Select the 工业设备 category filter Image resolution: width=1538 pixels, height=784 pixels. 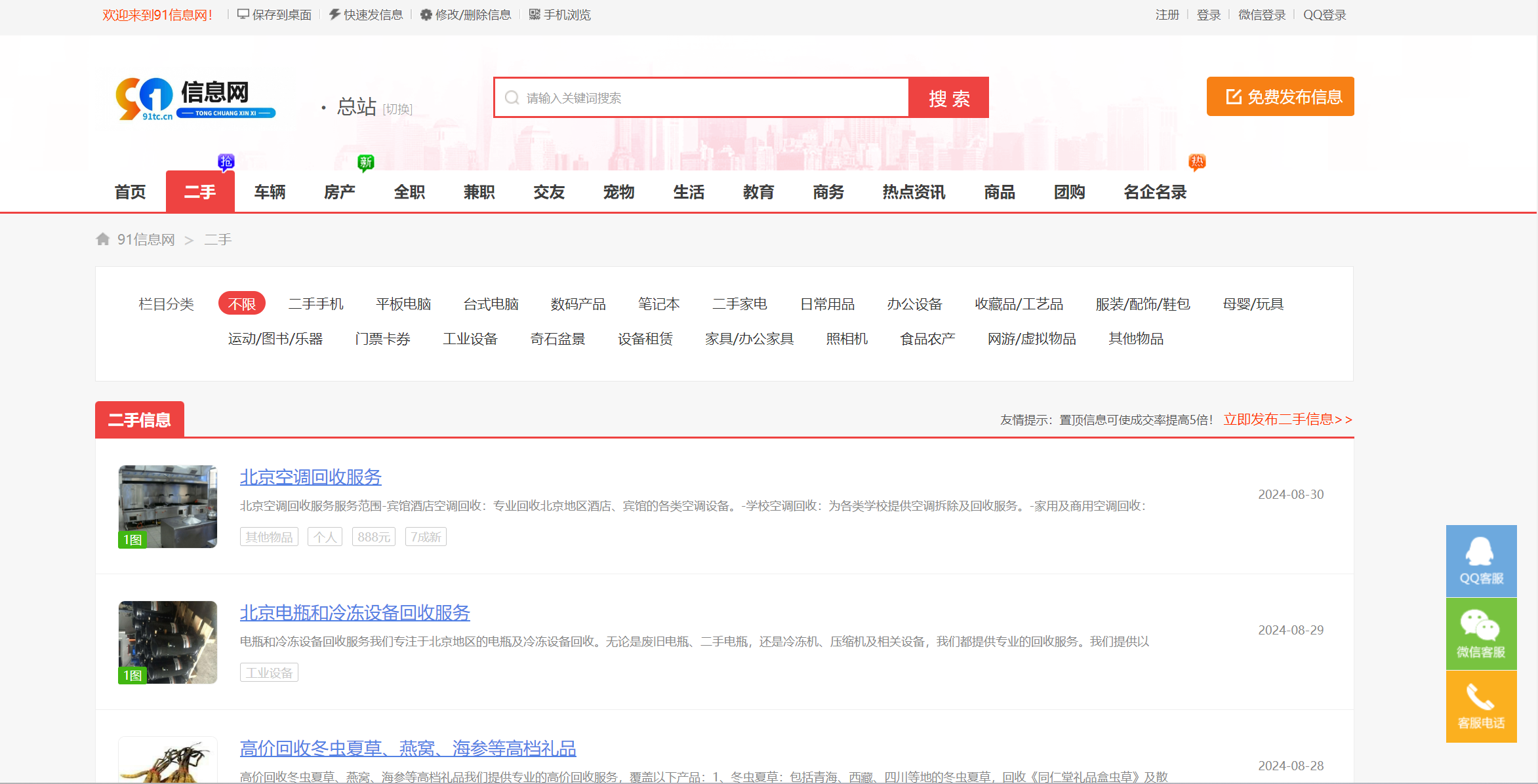coord(470,338)
